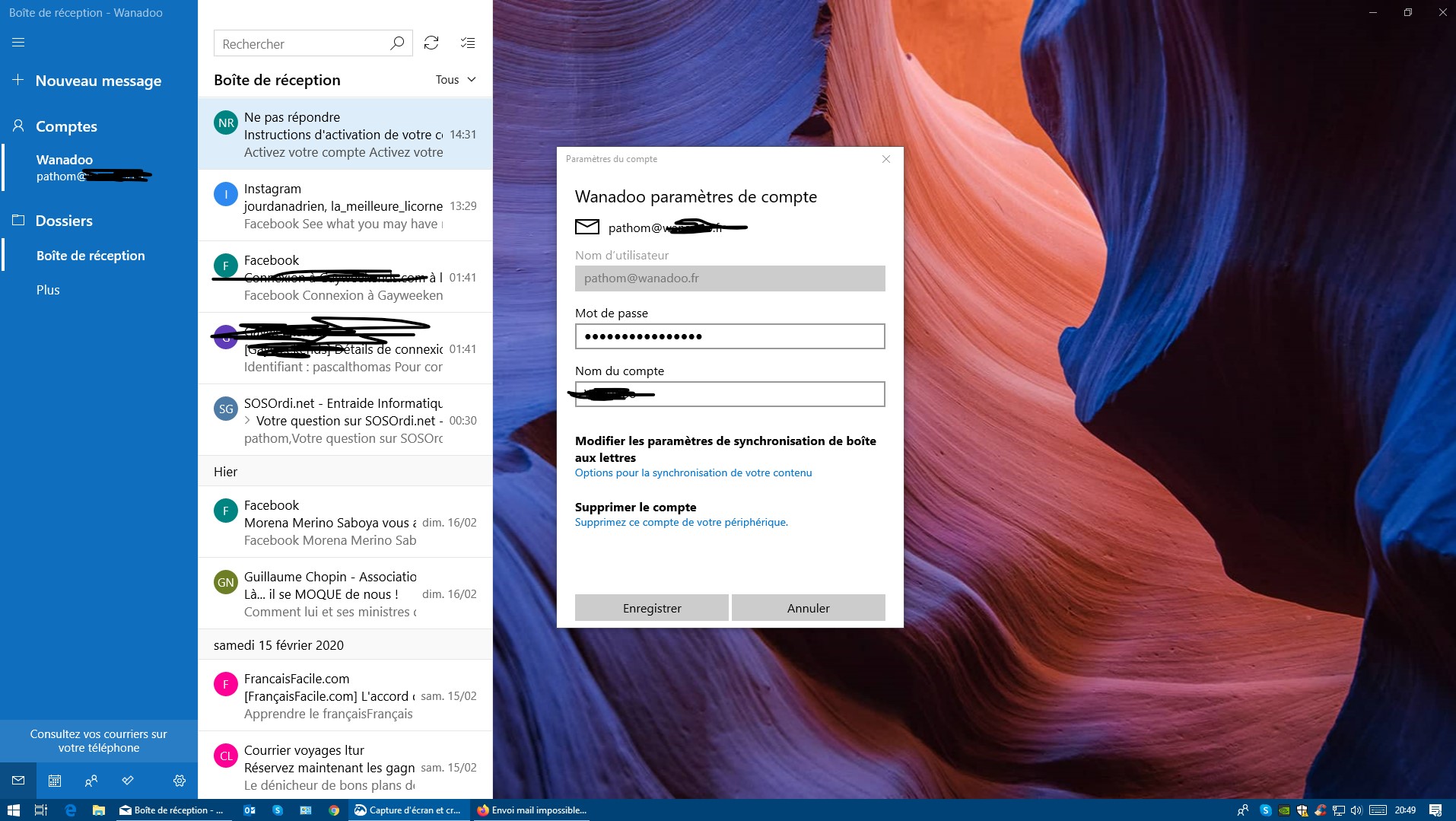Expand the SOSOrdi.net conversation thread

[248, 421]
